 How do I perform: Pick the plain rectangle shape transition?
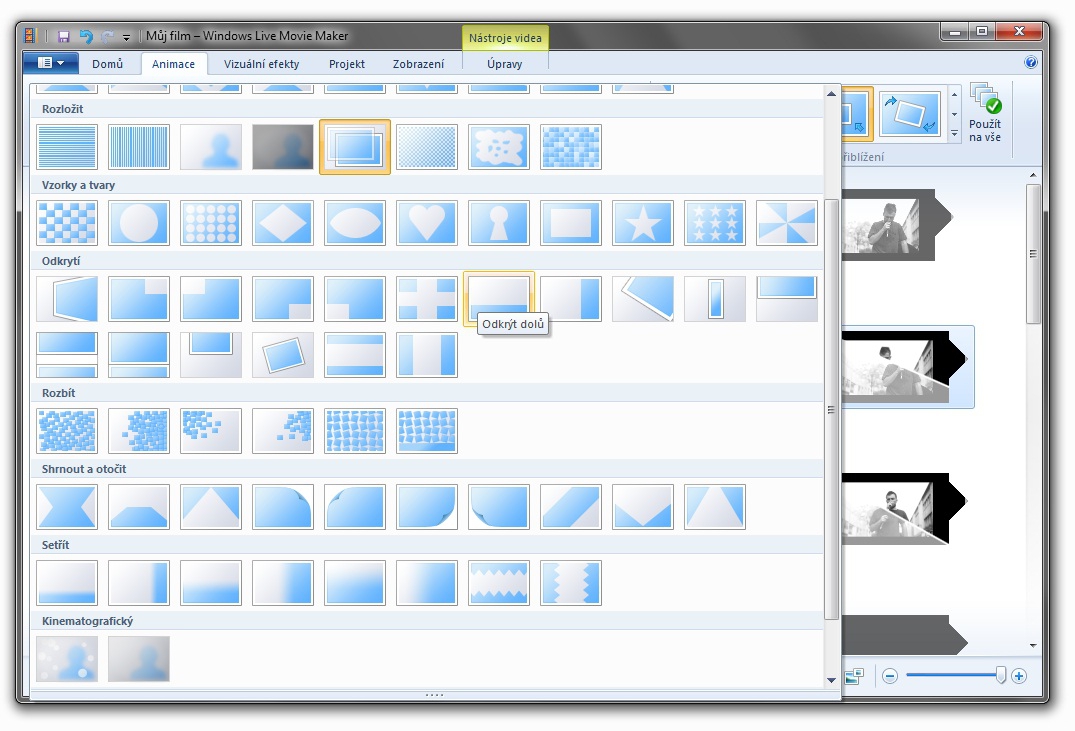[x=570, y=223]
